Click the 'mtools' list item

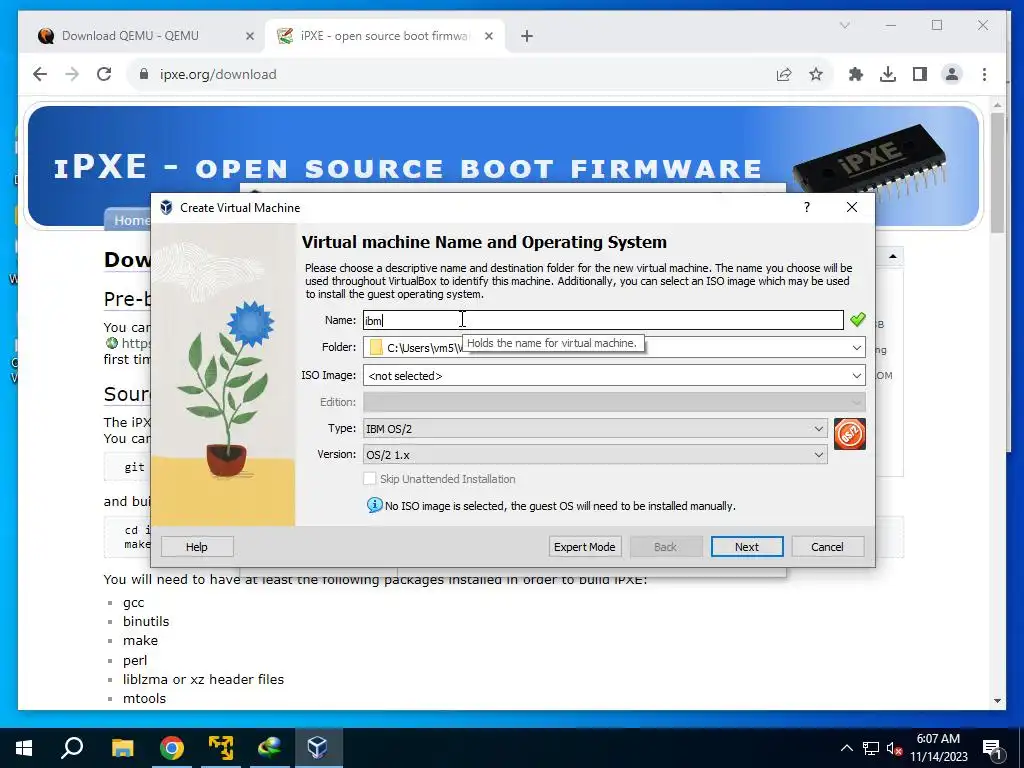[144, 698]
